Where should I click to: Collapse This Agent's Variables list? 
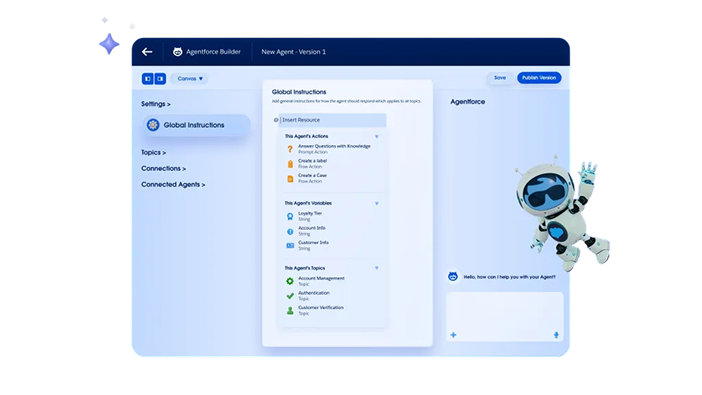coord(377,203)
